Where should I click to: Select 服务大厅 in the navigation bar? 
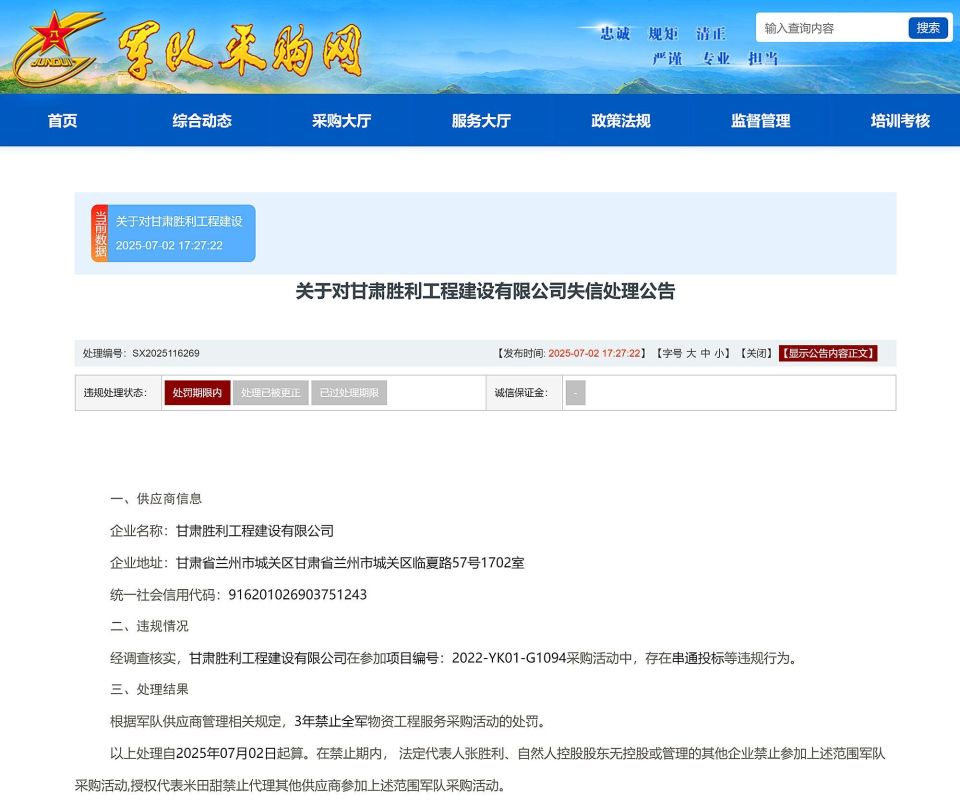click(481, 121)
